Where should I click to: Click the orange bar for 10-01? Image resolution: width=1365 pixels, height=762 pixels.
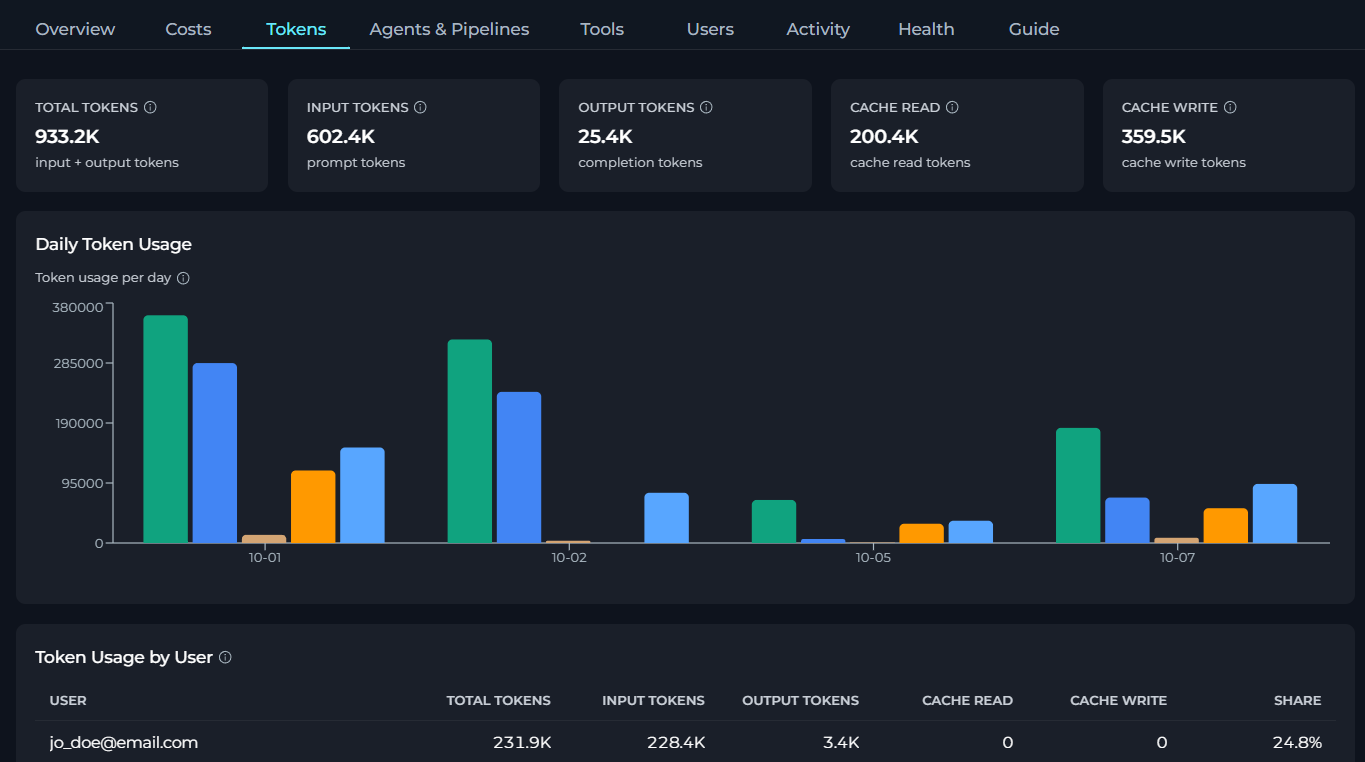pyautogui.click(x=313, y=507)
